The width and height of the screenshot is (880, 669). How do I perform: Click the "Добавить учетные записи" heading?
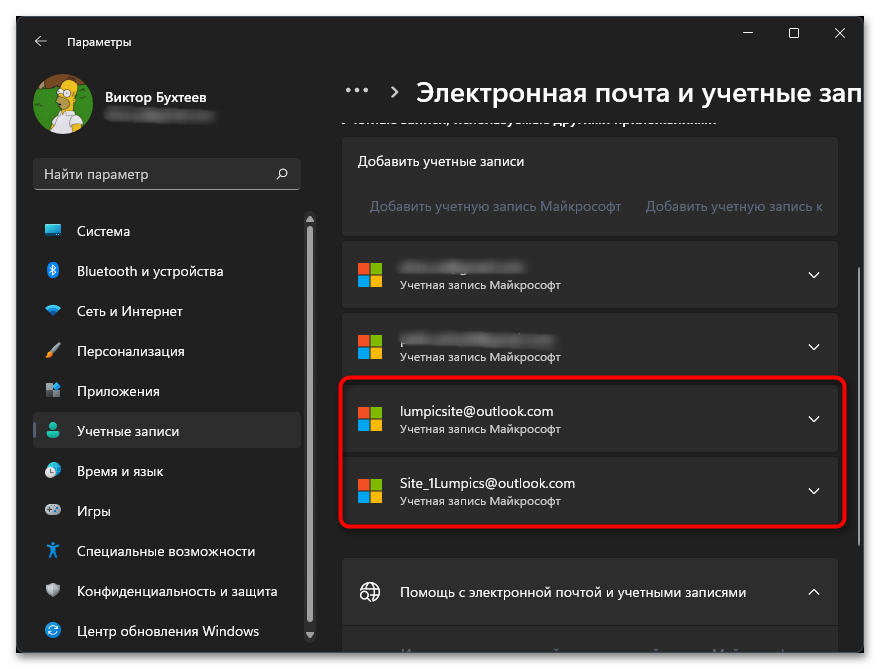click(441, 162)
